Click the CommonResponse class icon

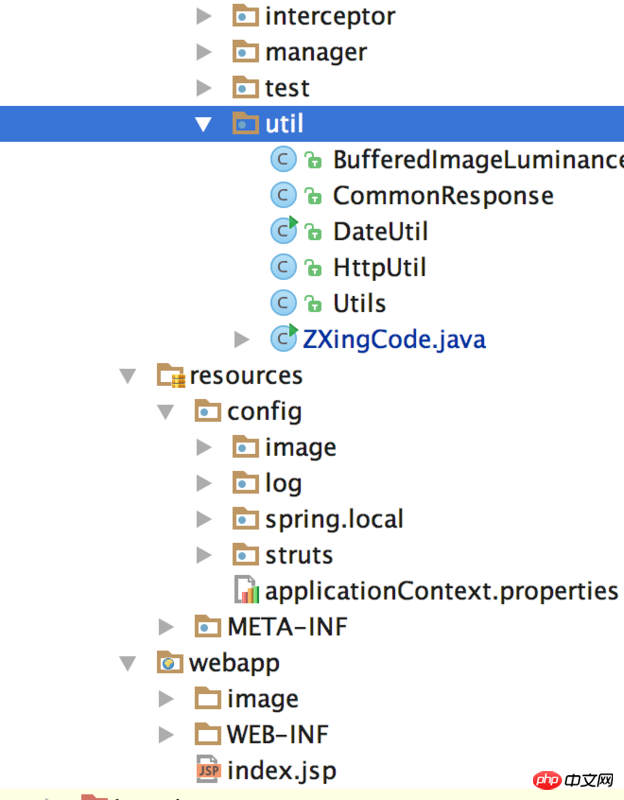[284, 196]
